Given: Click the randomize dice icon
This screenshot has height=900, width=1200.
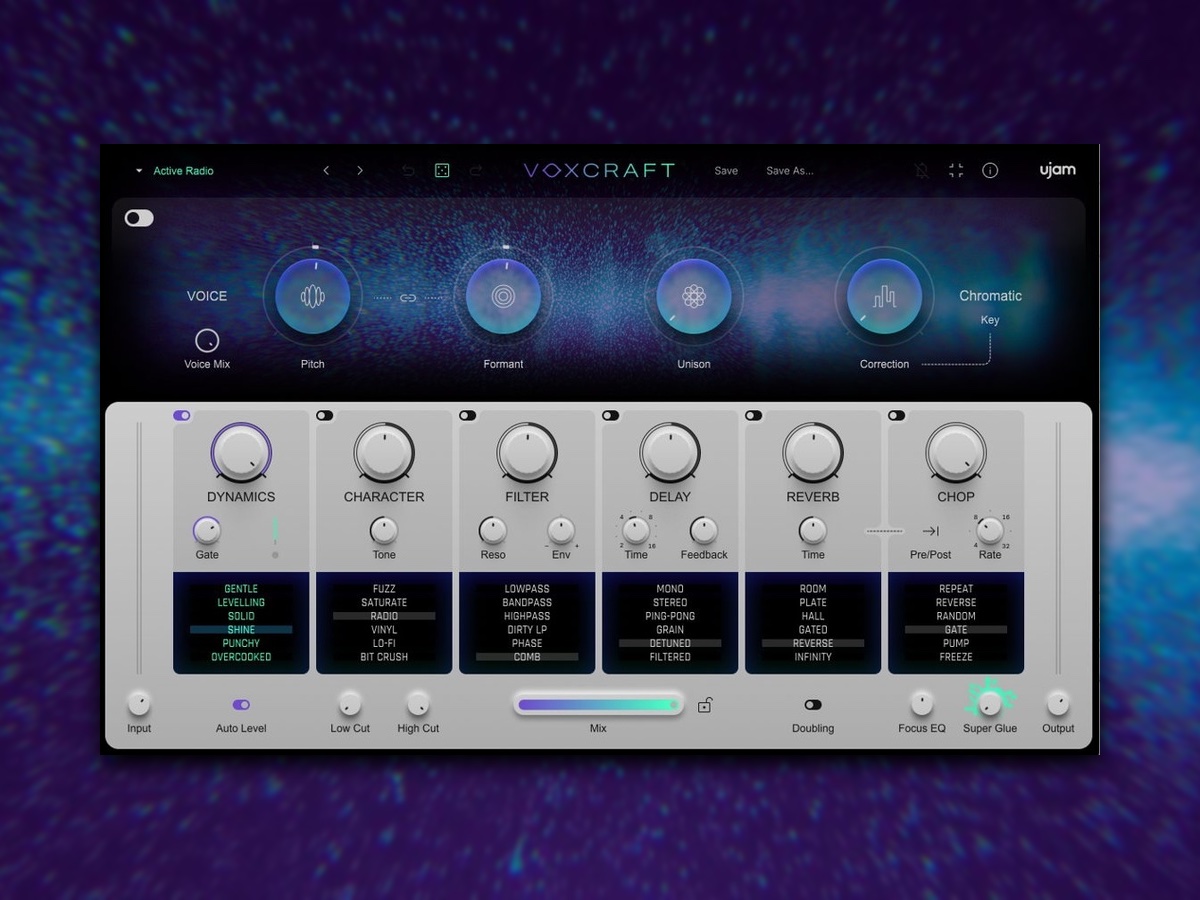Looking at the screenshot, I should [441, 171].
